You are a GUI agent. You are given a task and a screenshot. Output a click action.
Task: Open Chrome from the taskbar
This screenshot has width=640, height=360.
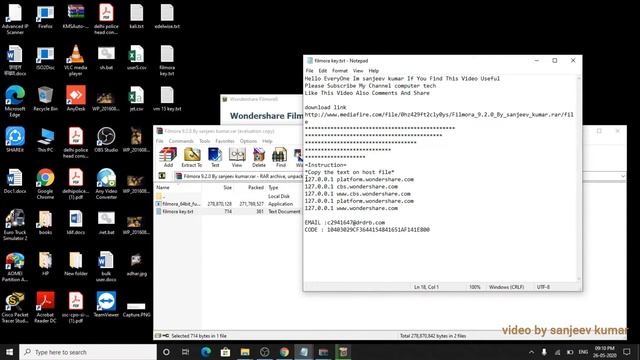point(284,351)
